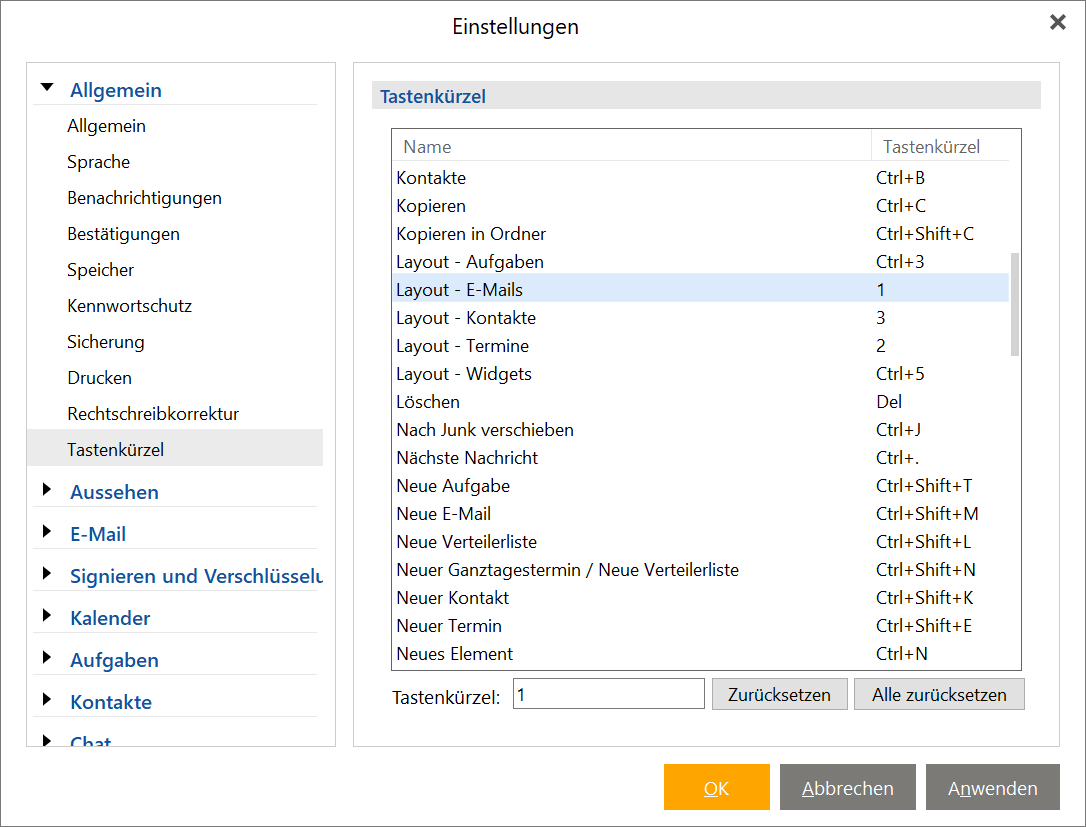Click the shortcut list vertical scrollbar thumb
Image resolution: width=1086 pixels, height=827 pixels.
[x=1015, y=305]
